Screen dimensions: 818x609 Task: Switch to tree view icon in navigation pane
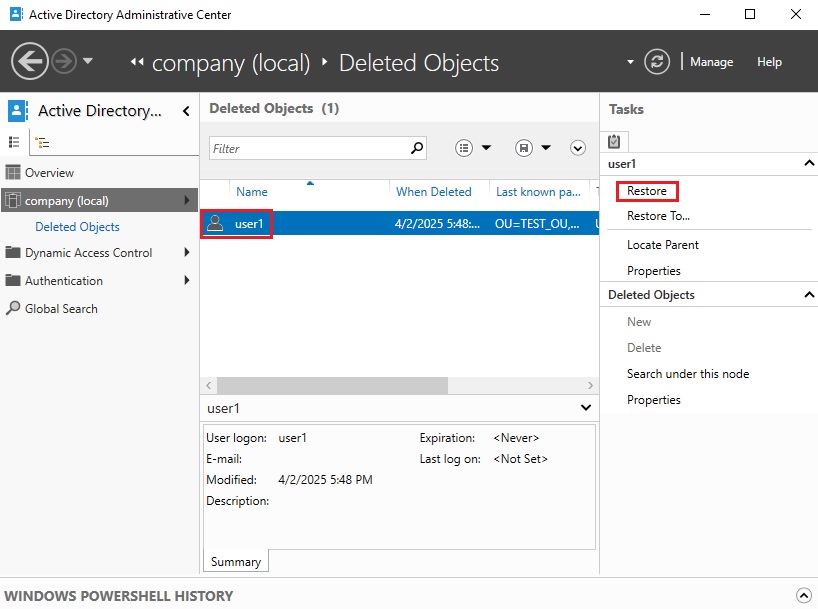41,143
